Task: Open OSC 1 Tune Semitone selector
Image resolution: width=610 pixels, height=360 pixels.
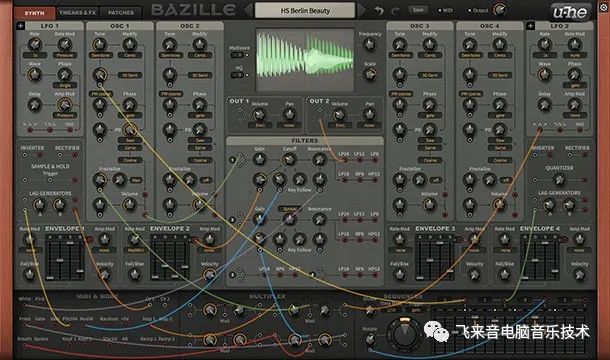Action: coord(100,55)
